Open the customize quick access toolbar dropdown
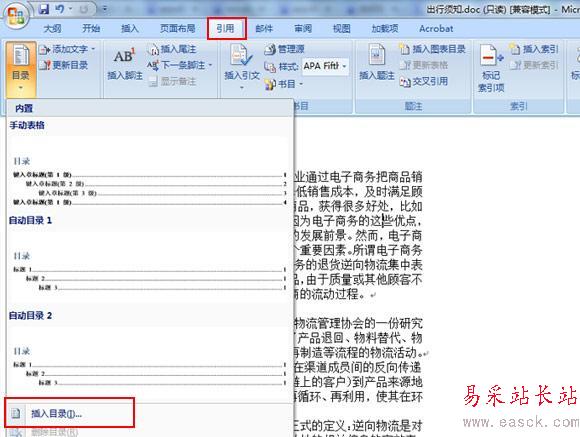The width and height of the screenshot is (580, 437). [105, 9]
